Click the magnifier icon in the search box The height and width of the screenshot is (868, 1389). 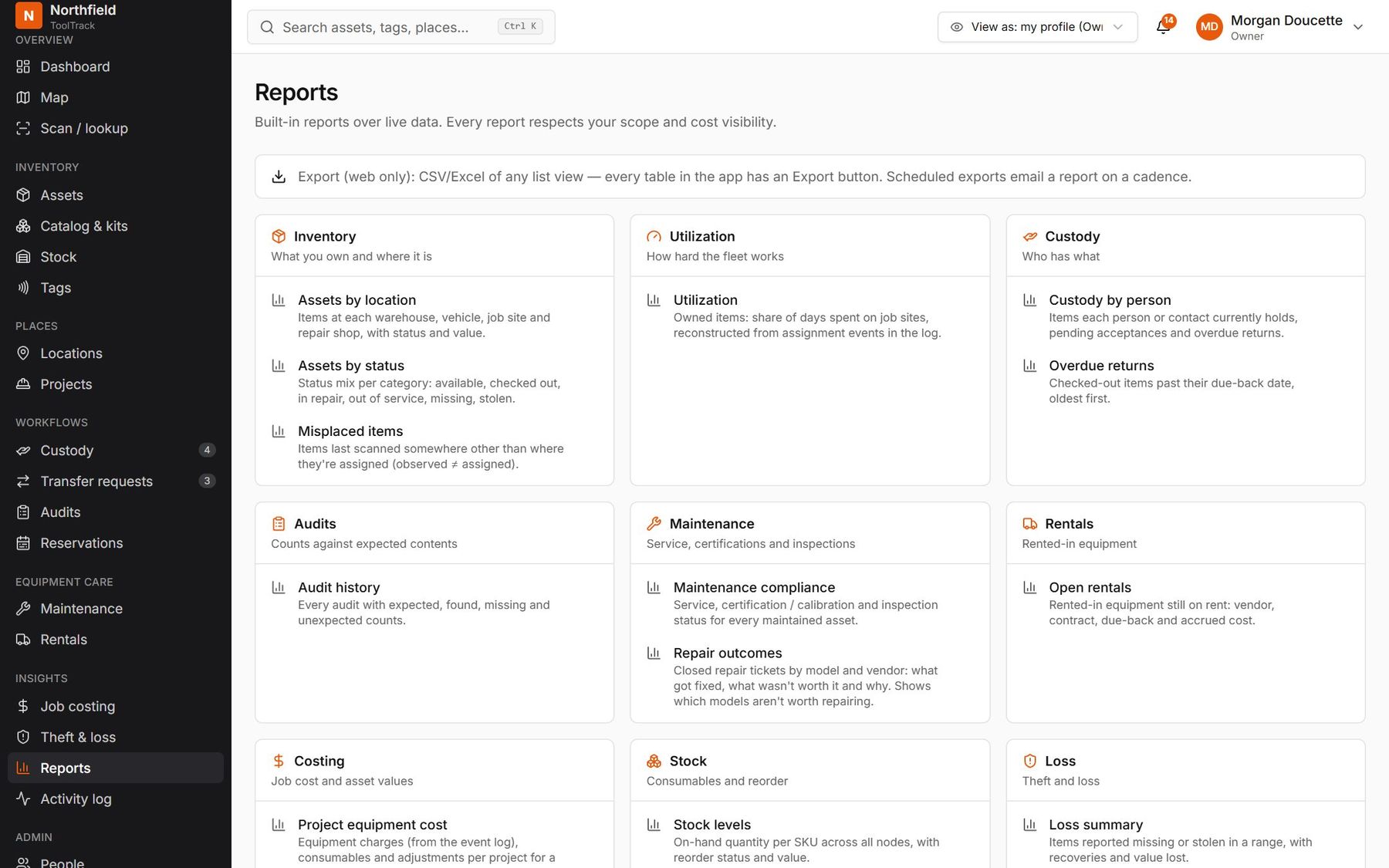point(267,27)
